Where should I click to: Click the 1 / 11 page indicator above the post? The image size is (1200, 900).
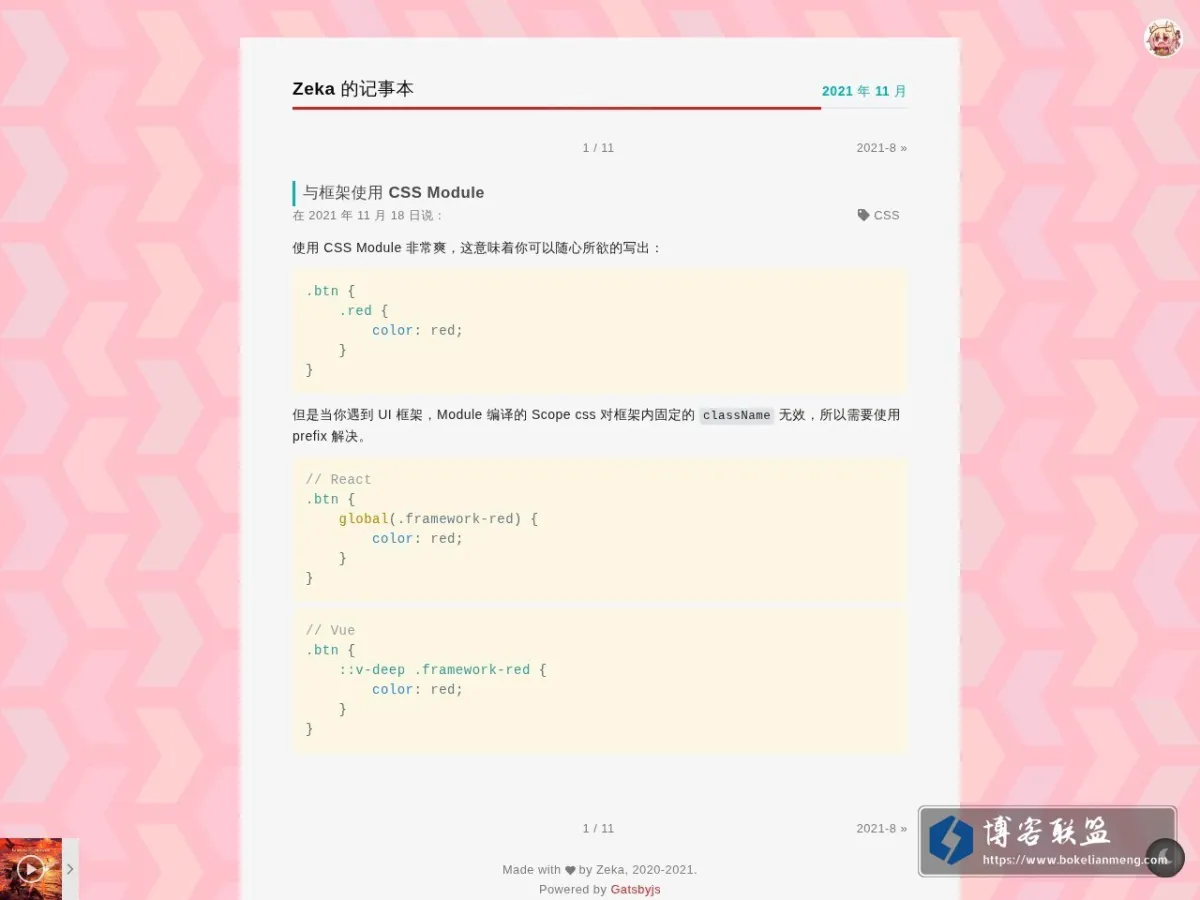(x=598, y=148)
